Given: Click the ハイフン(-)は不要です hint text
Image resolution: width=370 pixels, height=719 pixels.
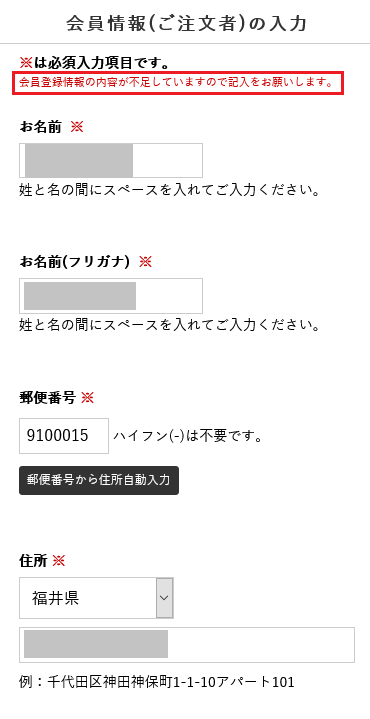Looking at the screenshot, I should pyautogui.click(x=188, y=436).
